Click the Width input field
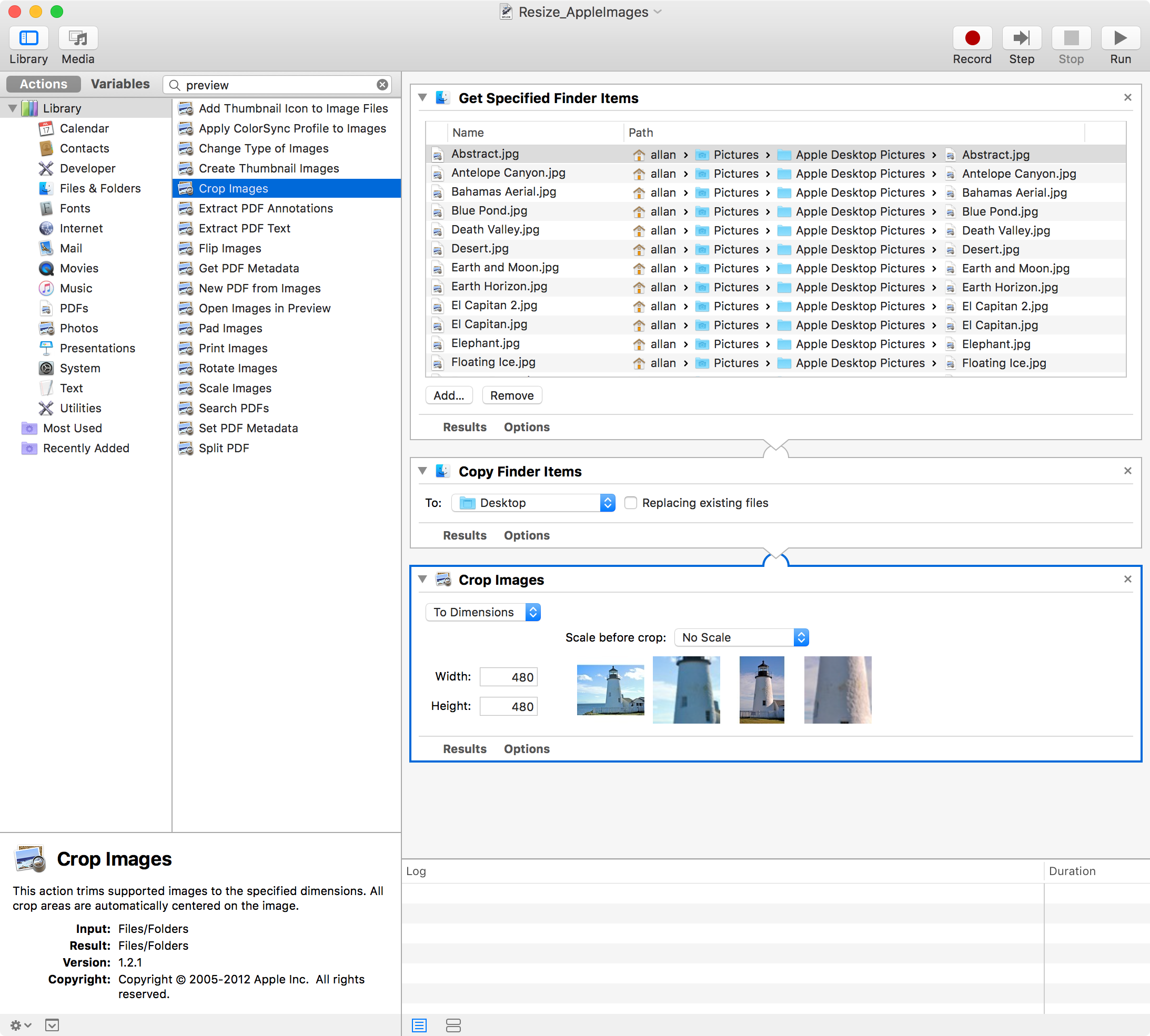 click(x=508, y=677)
